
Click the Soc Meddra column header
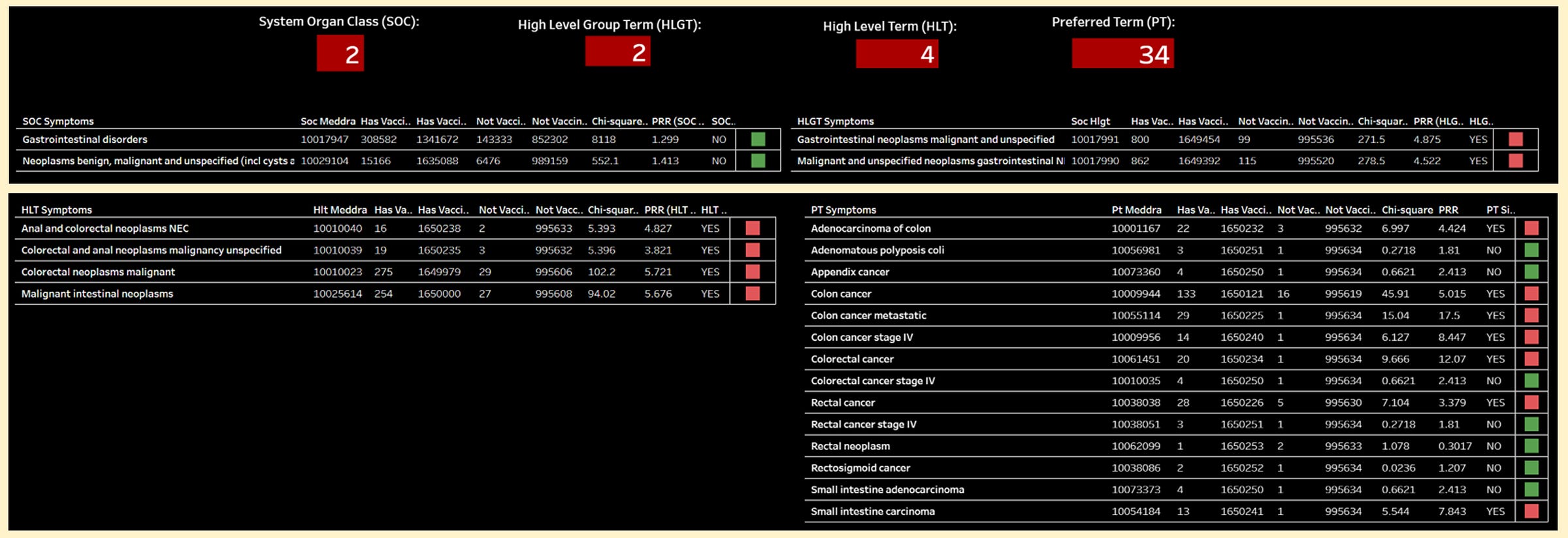point(328,121)
